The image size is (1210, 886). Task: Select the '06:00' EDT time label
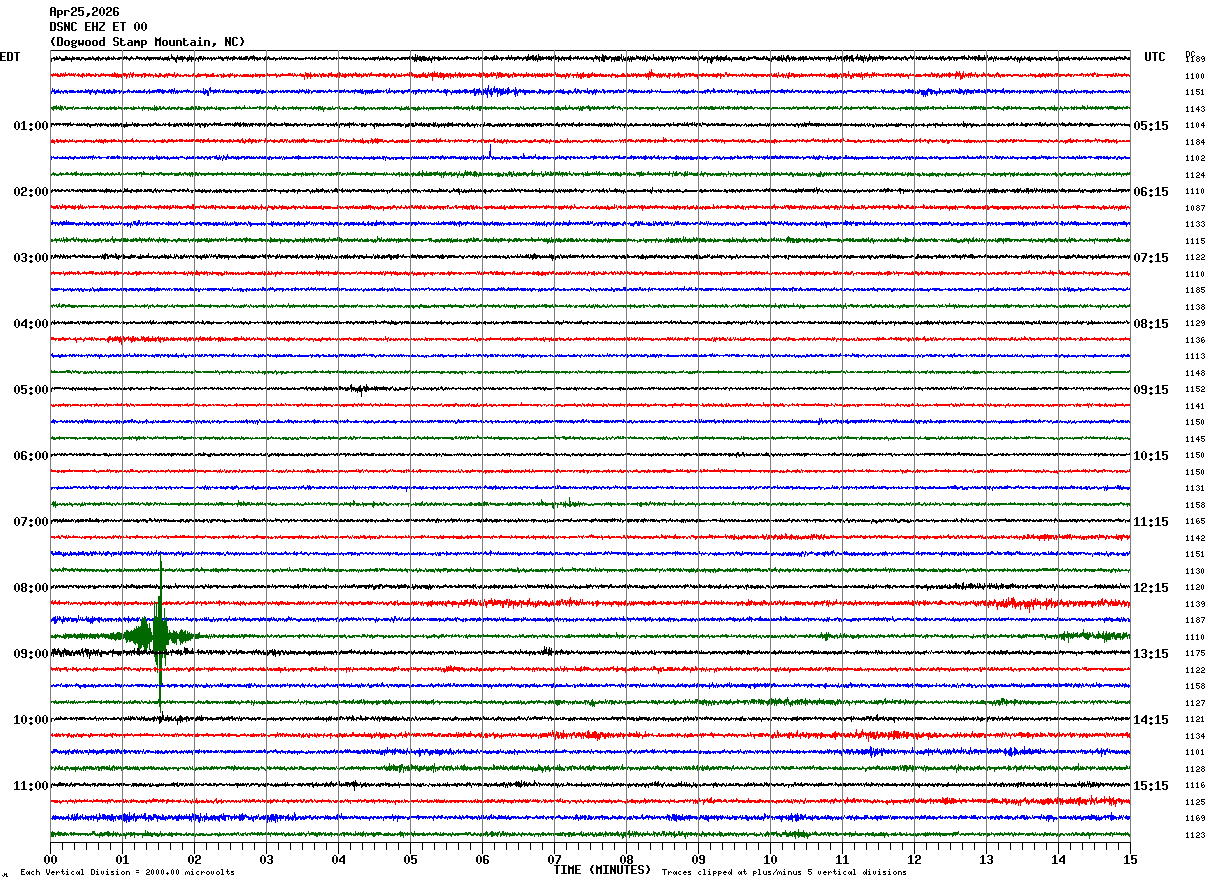pyautogui.click(x=31, y=456)
